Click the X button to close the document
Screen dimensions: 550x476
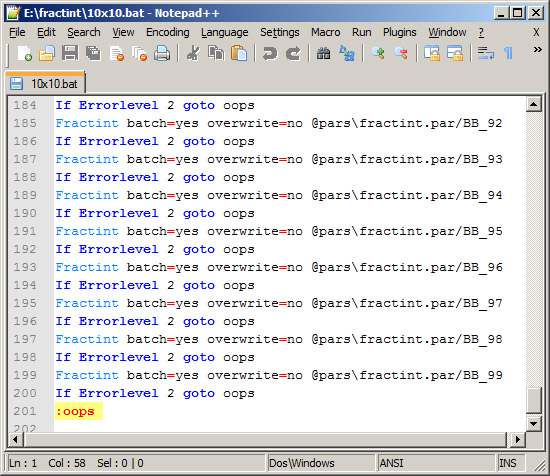pyautogui.click(x=536, y=33)
